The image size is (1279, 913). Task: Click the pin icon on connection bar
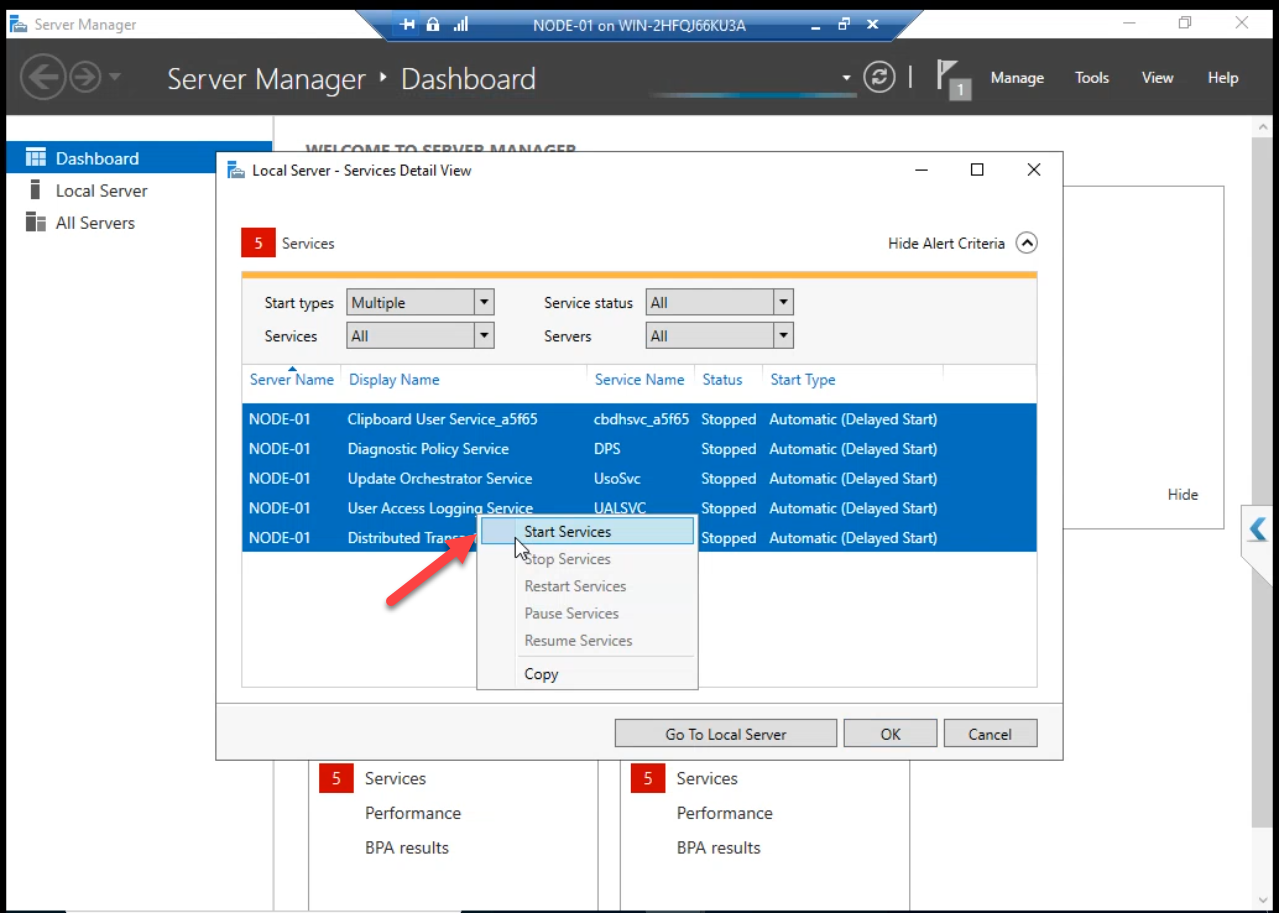click(407, 25)
